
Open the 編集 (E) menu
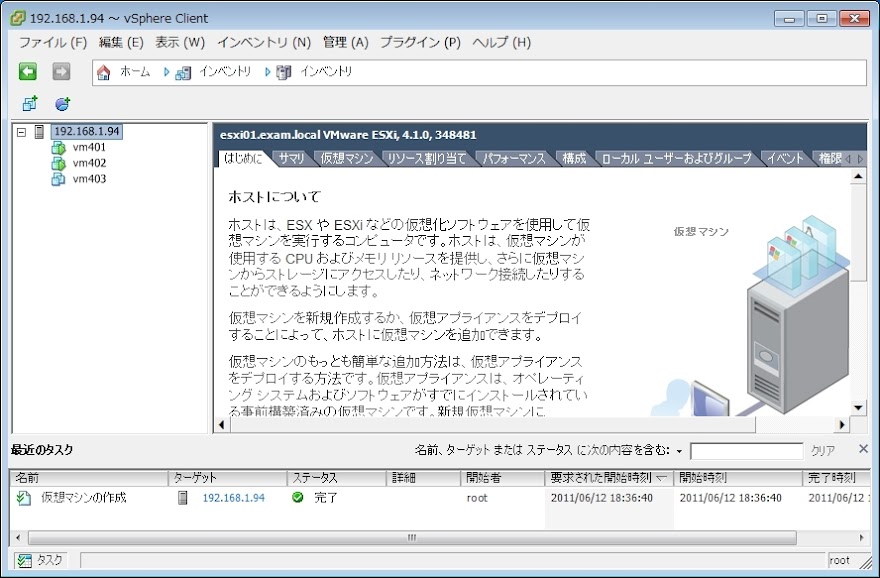[x=121, y=43]
